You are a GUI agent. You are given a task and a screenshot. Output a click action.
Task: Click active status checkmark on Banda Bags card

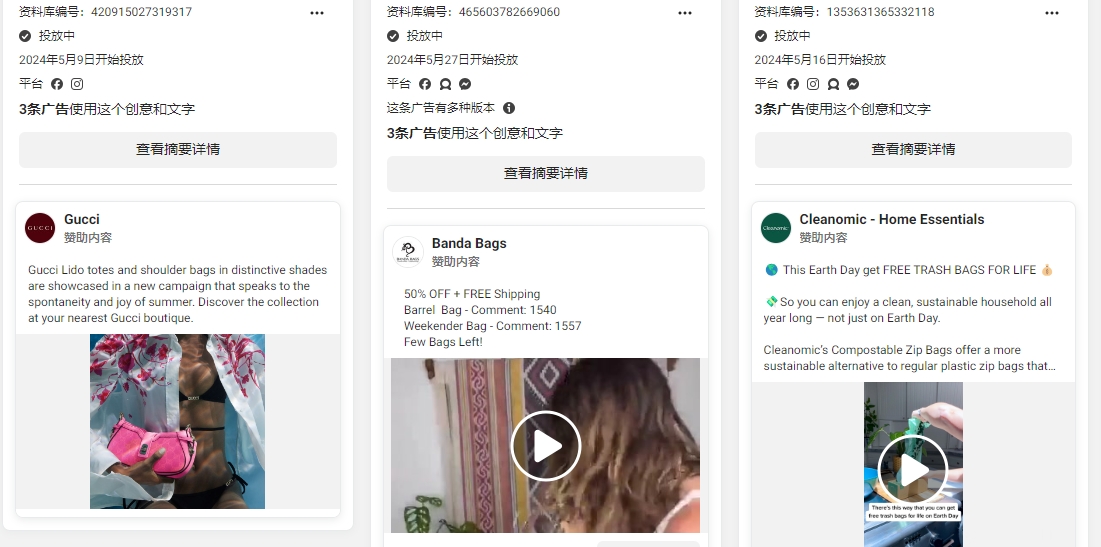393,36
